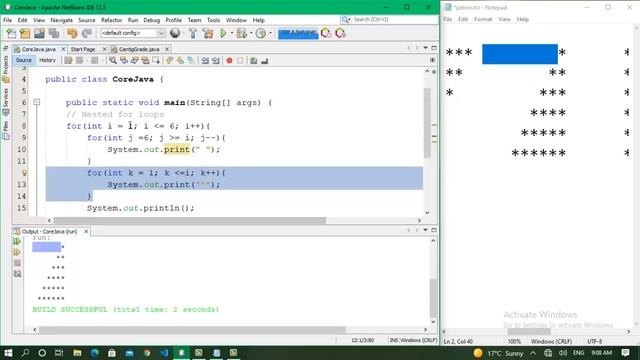Viewport: 640px width, 360px height.
Task: Open the Services side panel
Action: tap(6, 102)
